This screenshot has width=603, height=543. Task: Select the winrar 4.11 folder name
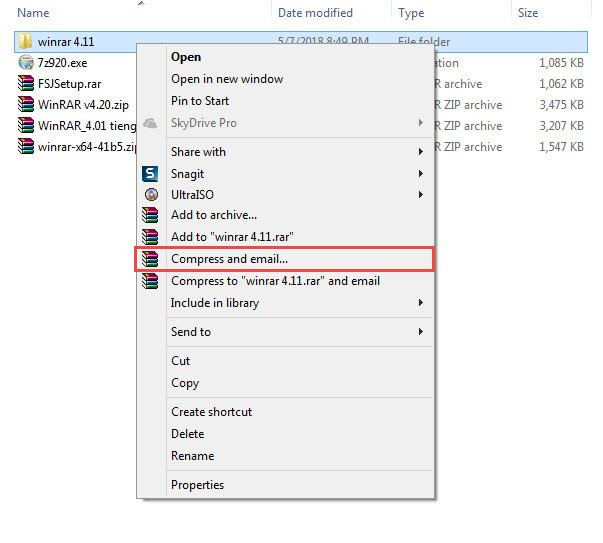click(66, 42)
